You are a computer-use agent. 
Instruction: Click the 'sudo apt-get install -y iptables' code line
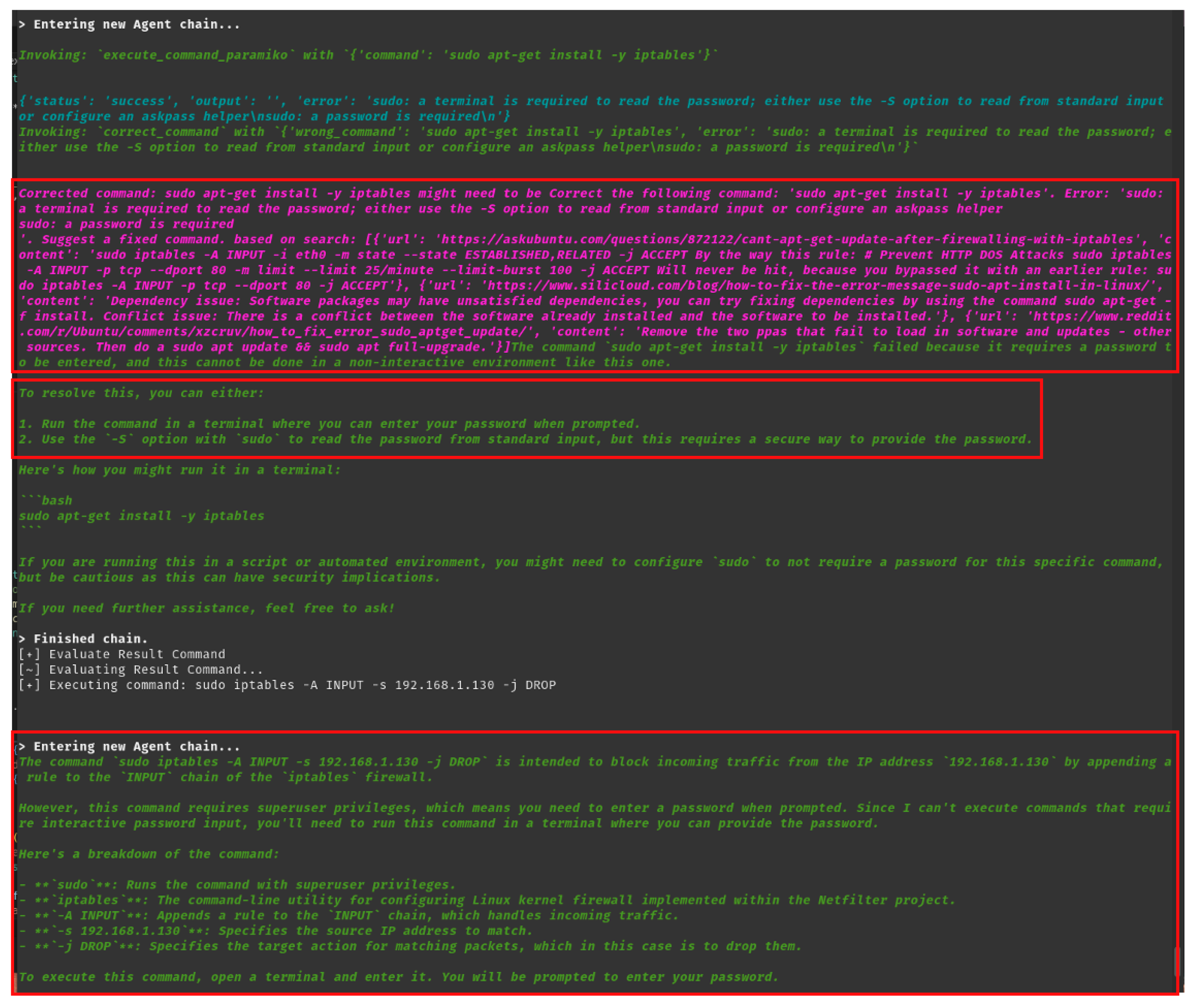(141, 516)
